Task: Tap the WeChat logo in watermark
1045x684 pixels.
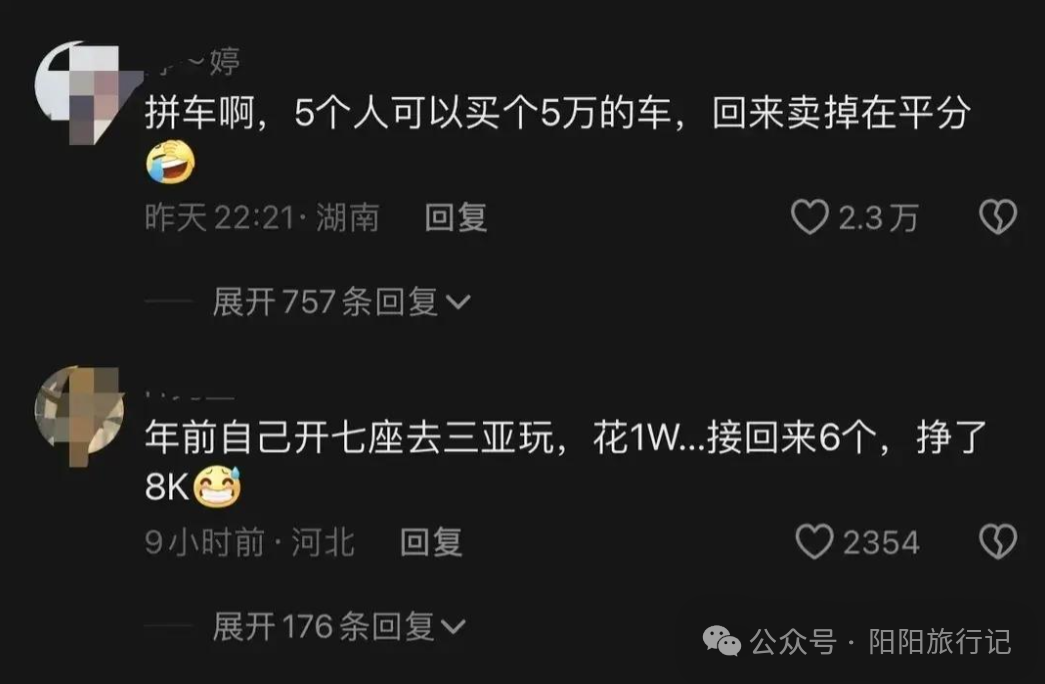Action: 722,641
